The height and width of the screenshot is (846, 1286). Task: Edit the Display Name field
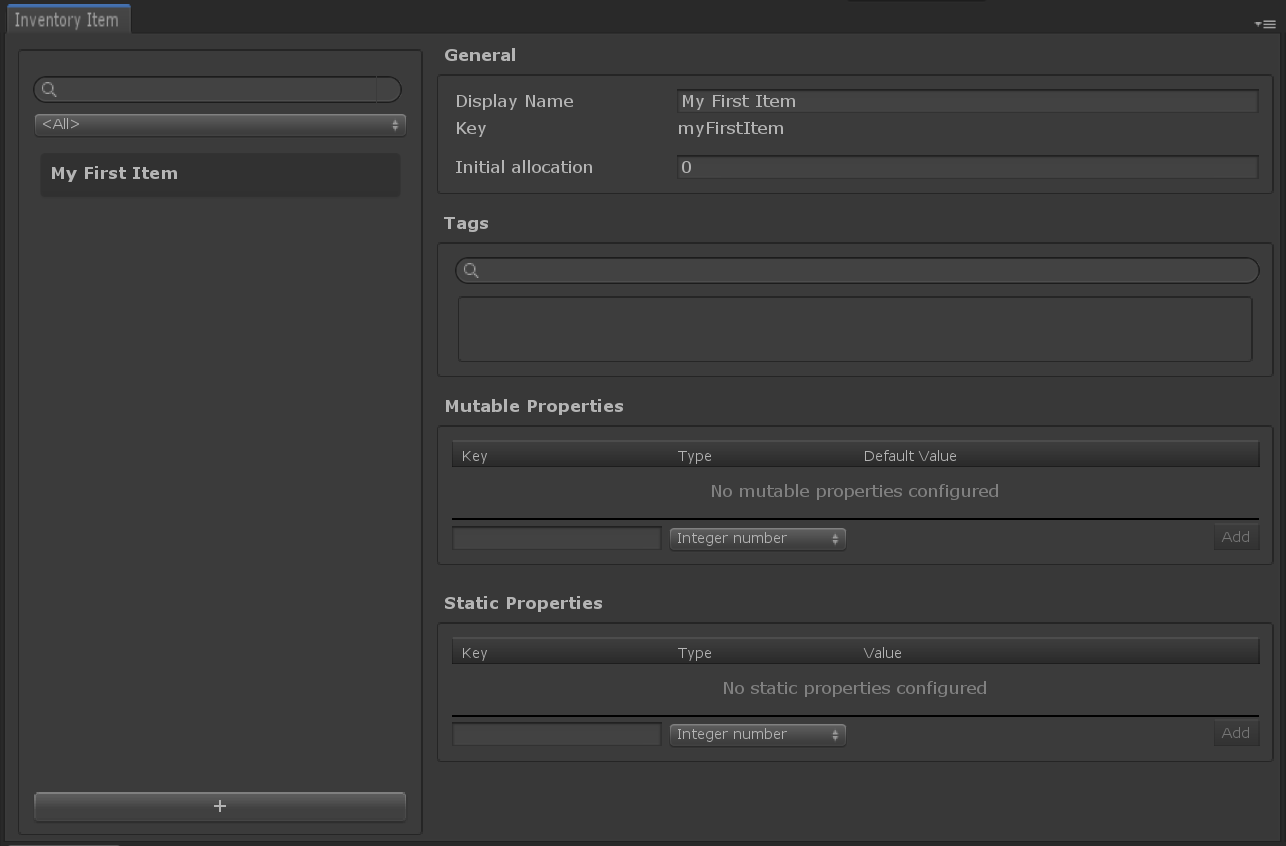[967, 101]
